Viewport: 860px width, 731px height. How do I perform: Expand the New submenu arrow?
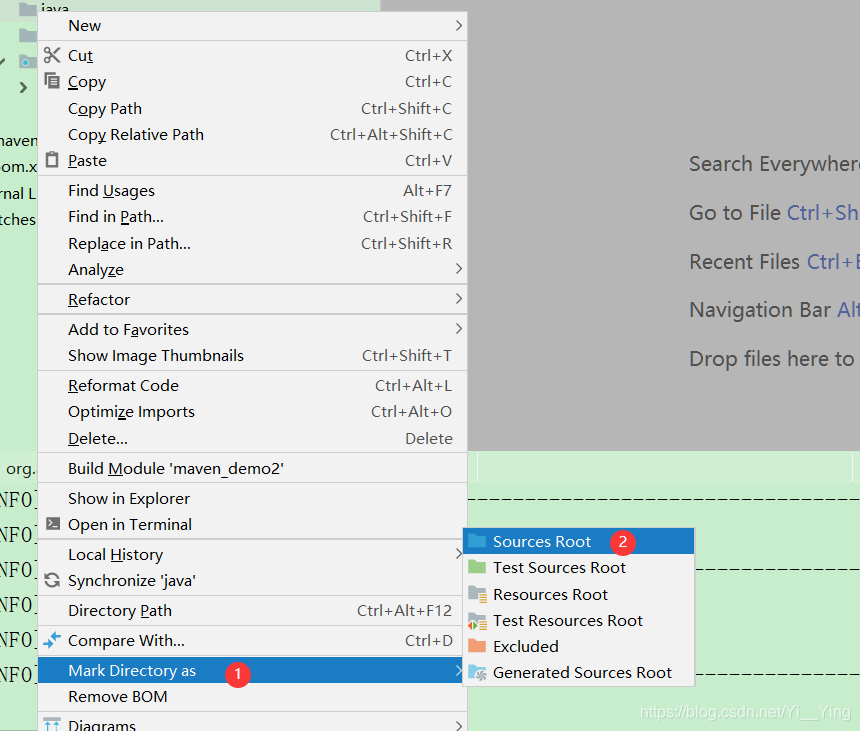click(459, 26)
